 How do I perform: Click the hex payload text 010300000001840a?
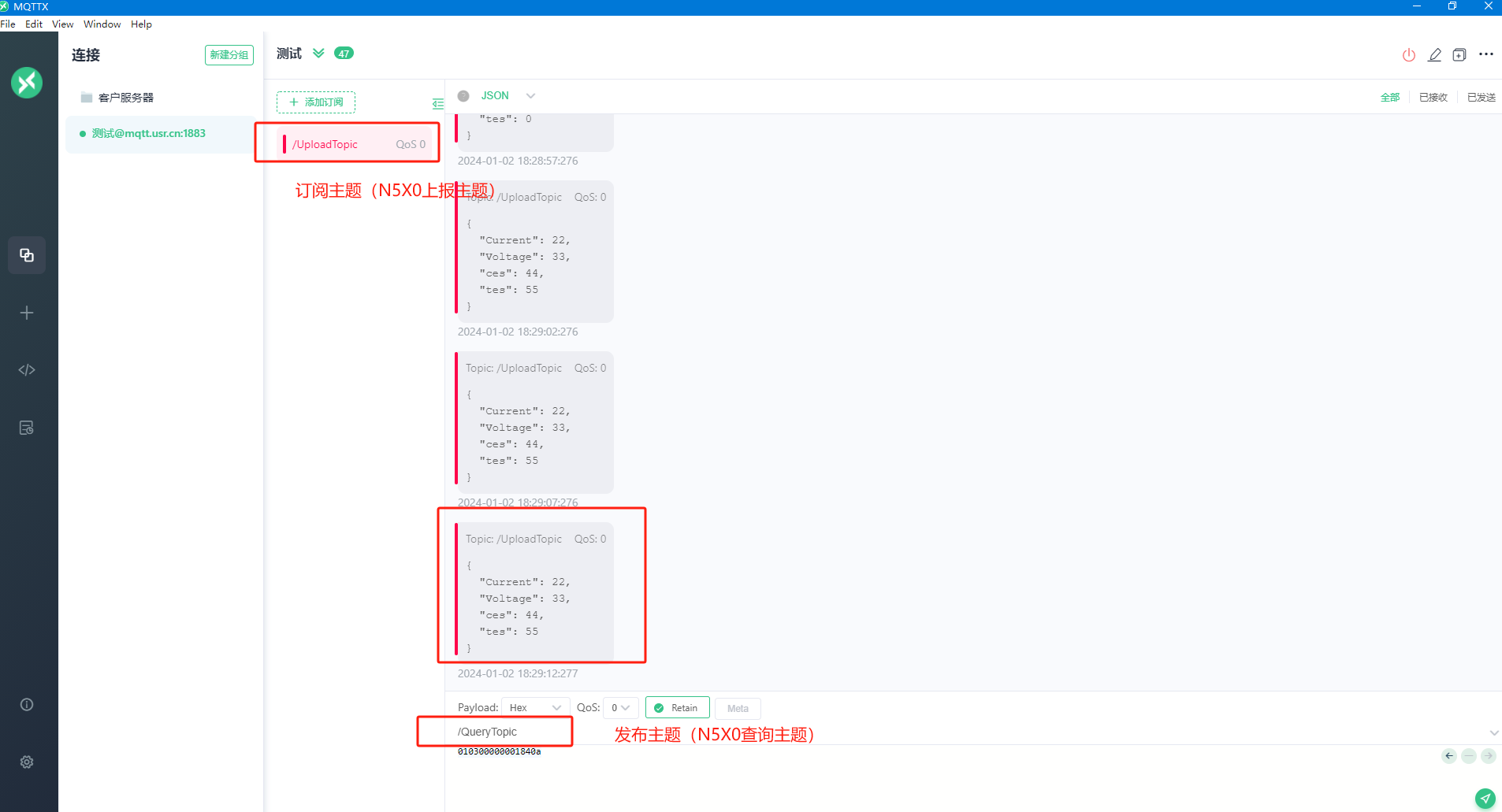coord(500,752)
